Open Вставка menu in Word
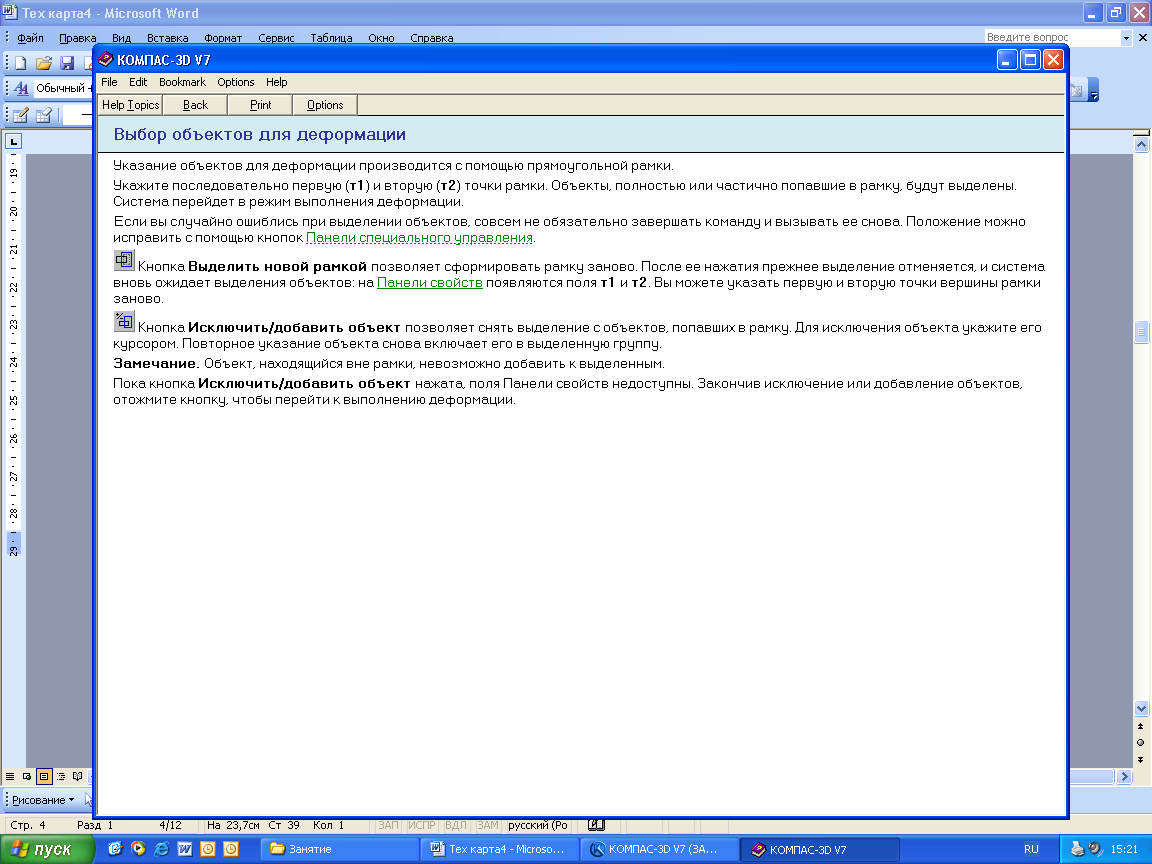Image resolution: width=1152 pixels, height=864 pixels. pos(168,38)
